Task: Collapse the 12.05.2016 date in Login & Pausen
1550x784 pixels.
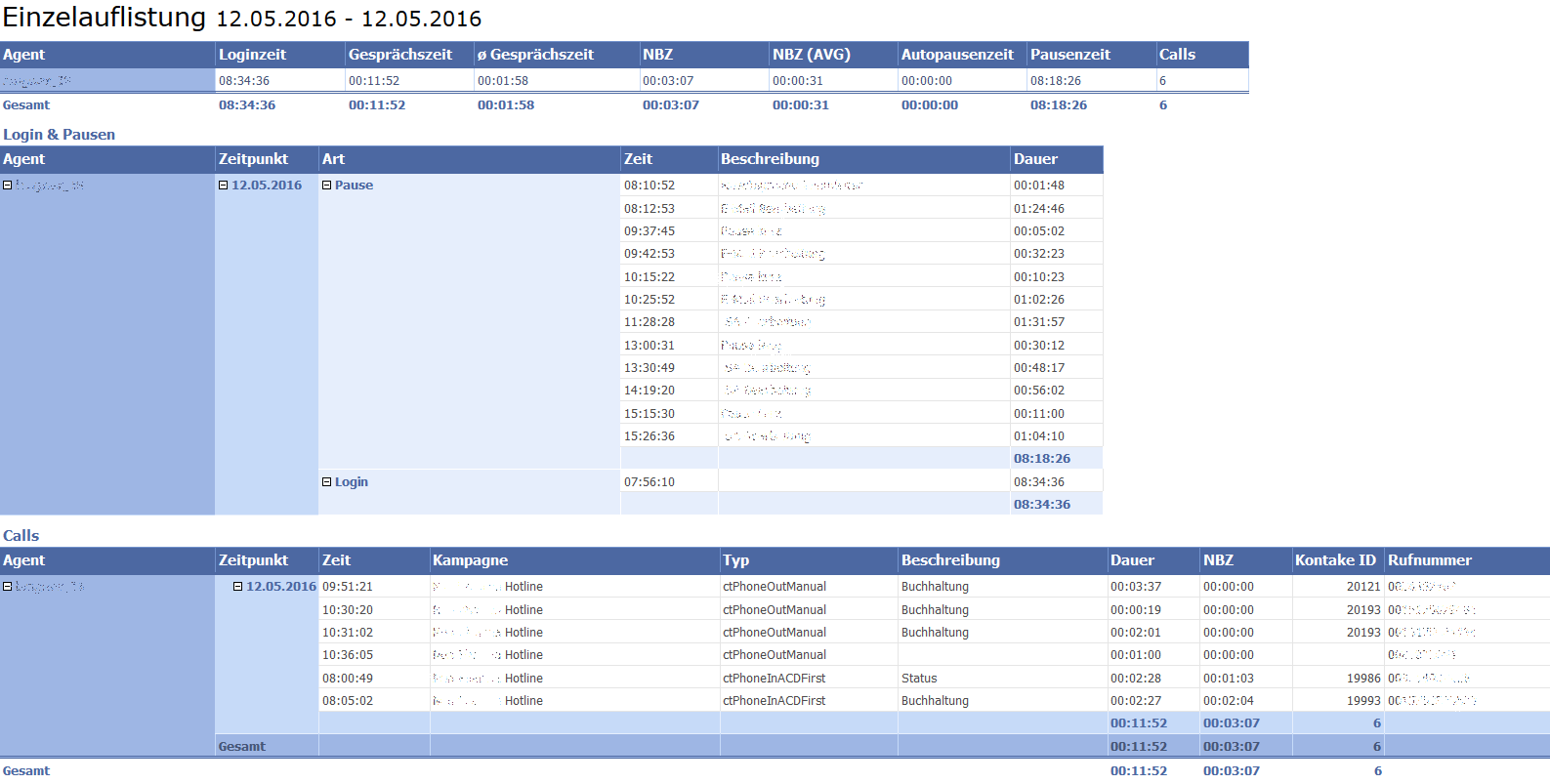Action: pyautogui.click(x=223, y=186)
